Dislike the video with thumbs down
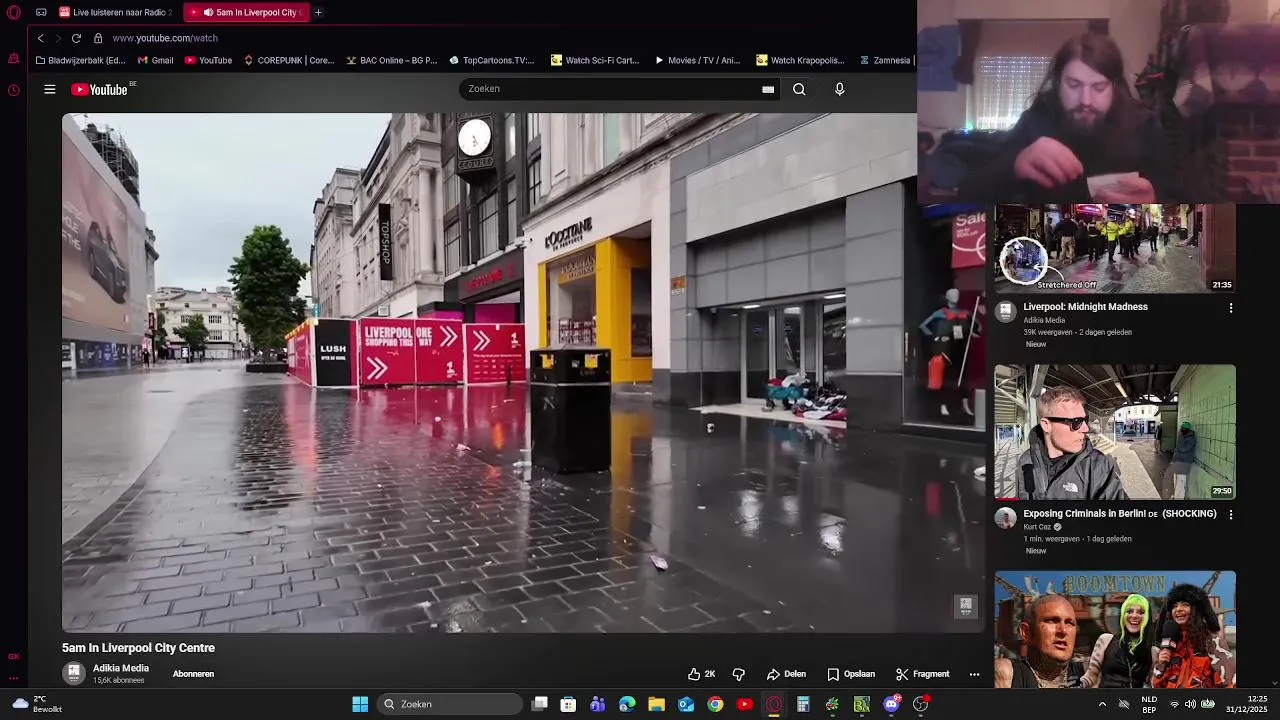This screenshot has width=1280, height=720. click(739, 674)
